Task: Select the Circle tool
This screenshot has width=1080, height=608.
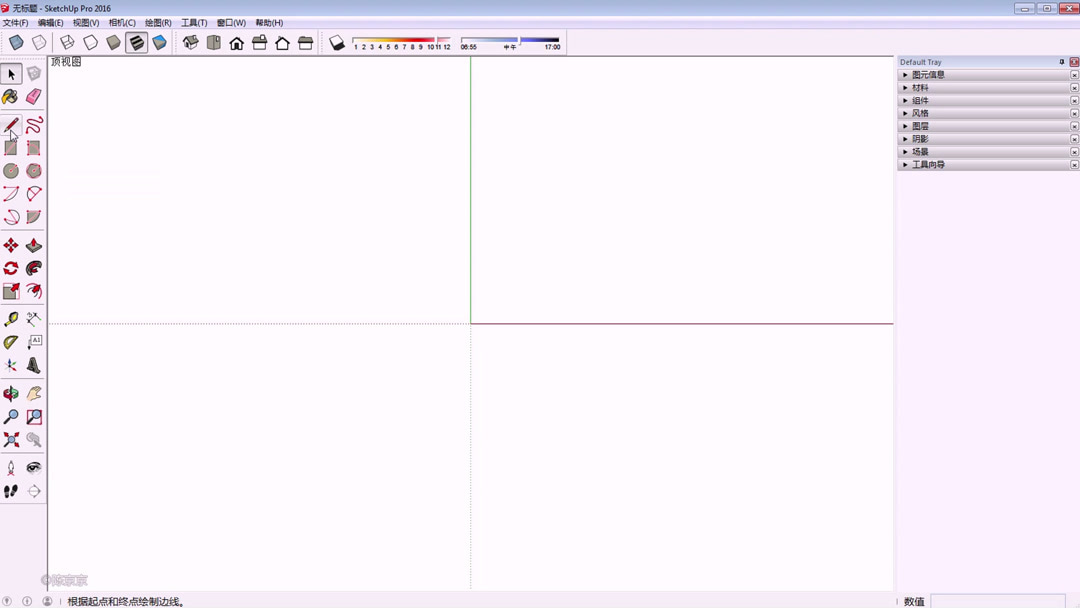Action: [12, 171]
